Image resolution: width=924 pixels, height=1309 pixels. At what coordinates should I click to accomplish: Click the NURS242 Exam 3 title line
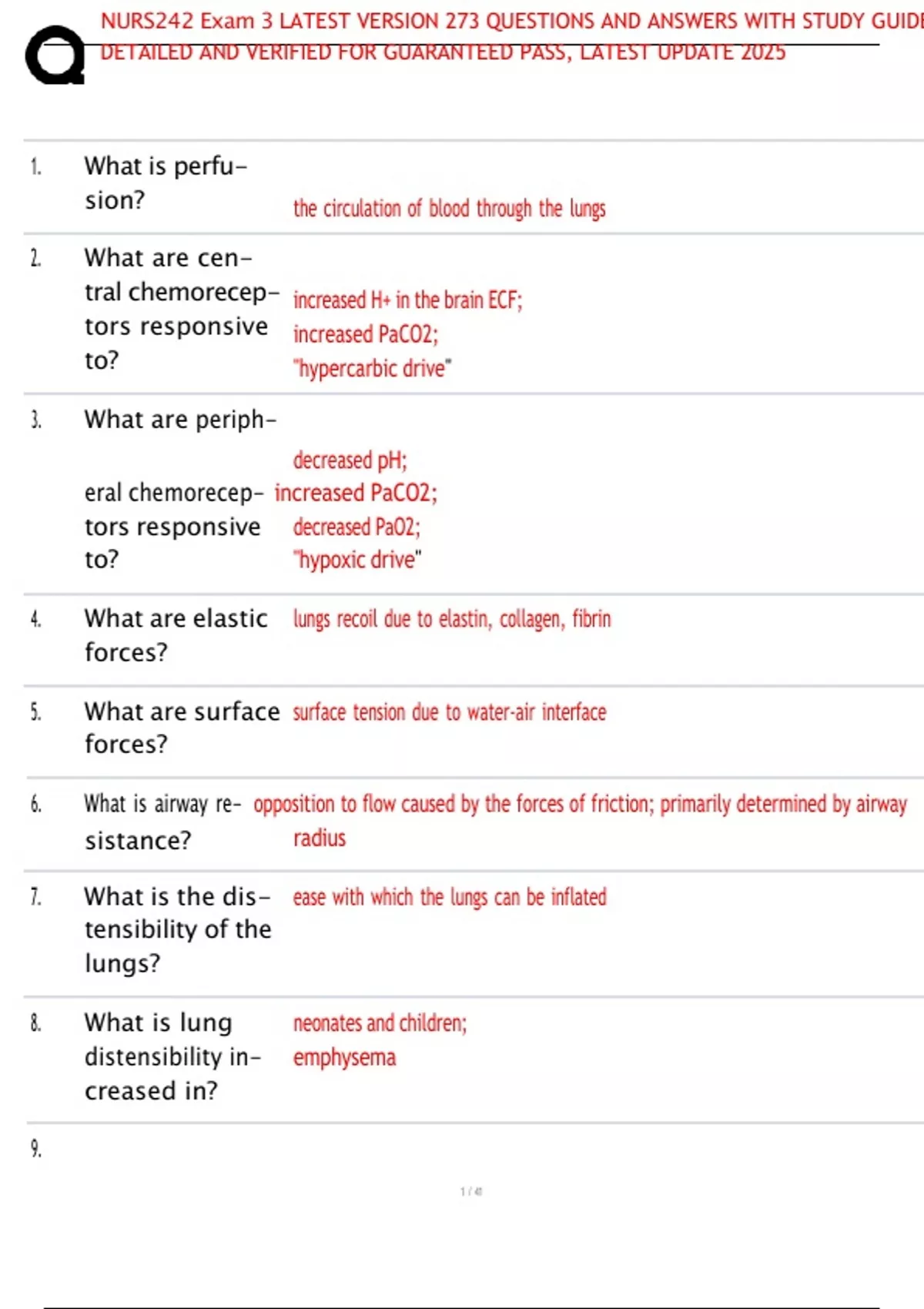pyautogui.click(x=512, y=21)
